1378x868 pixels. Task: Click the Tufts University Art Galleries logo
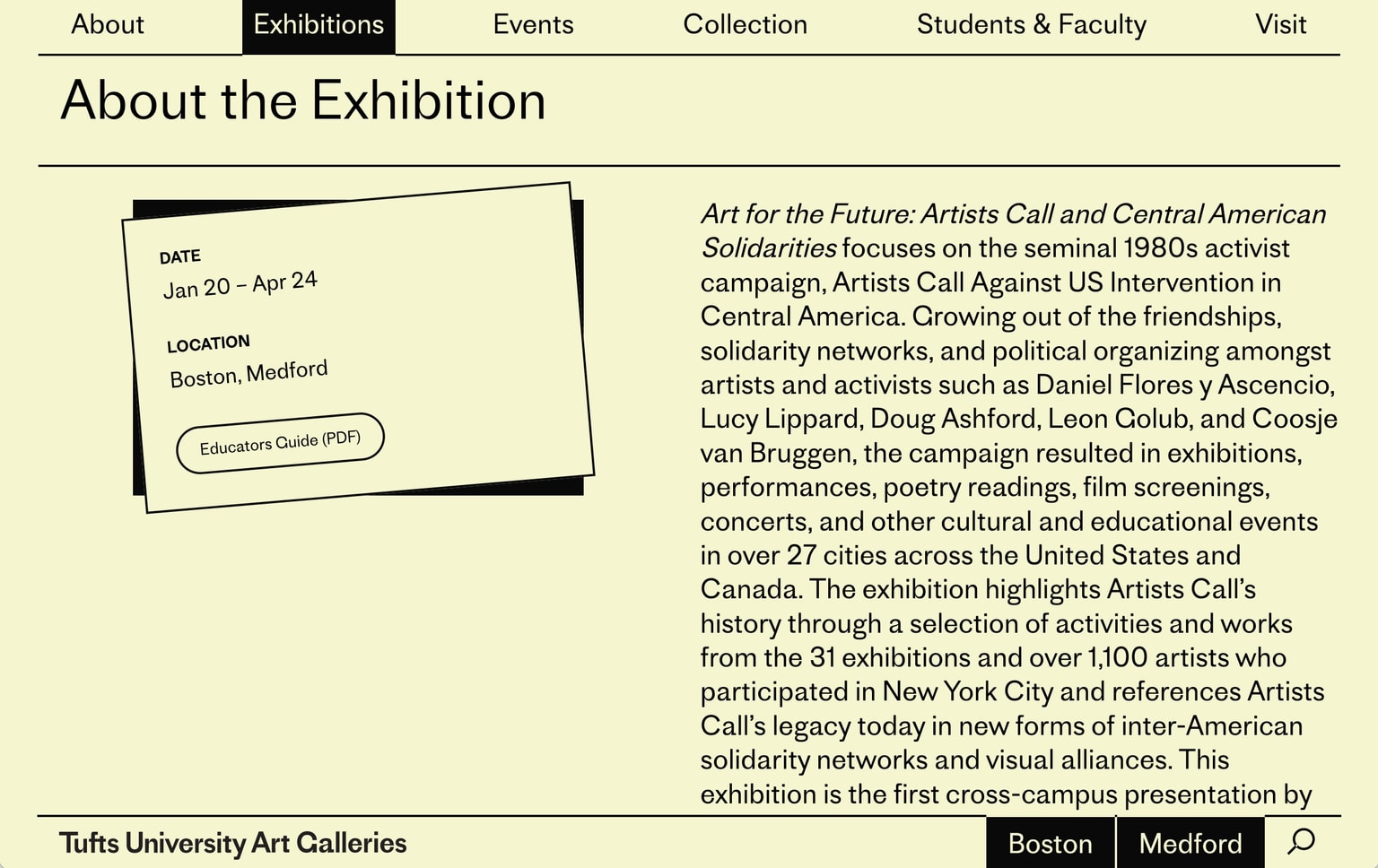(233, 843)
